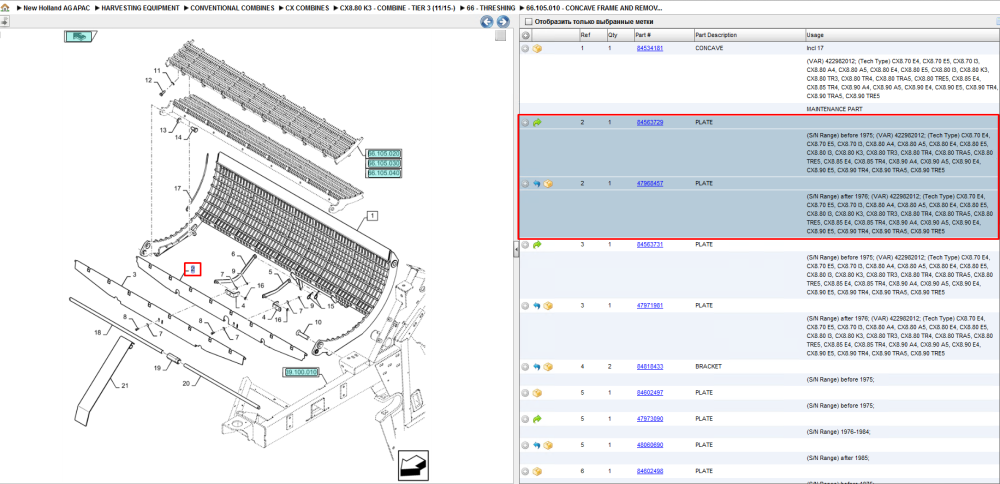Screen dimensions: 1000x484
Task: Go to the previous diagram with the back arrow
Action: 487,22
